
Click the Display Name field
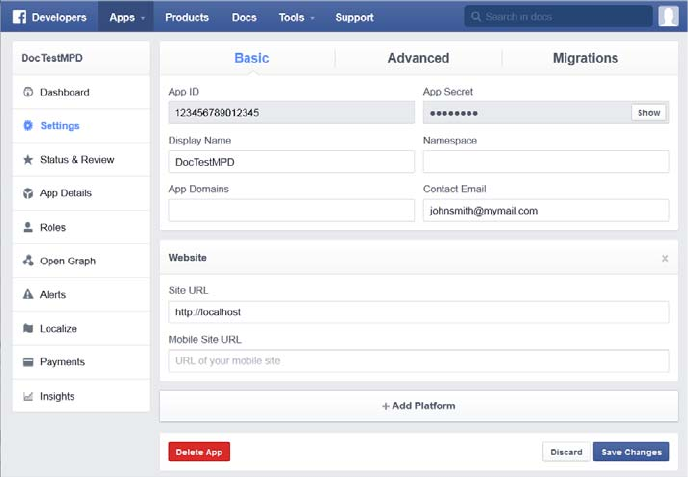tap(291, 161)
